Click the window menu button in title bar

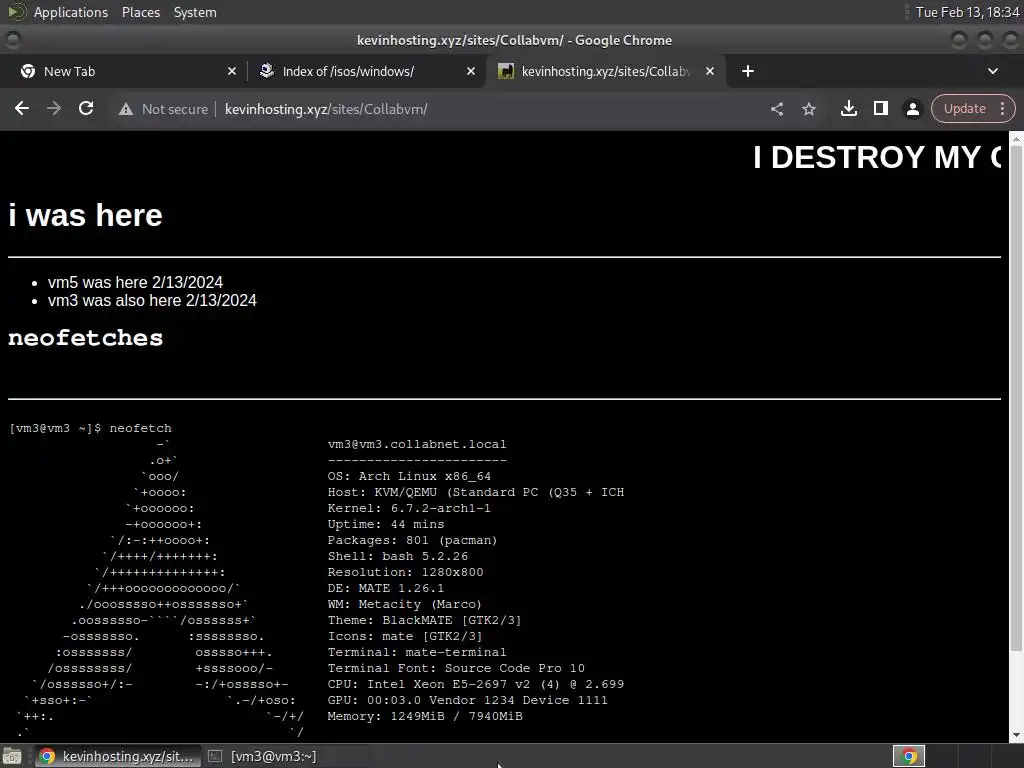(x=12, y=40)
